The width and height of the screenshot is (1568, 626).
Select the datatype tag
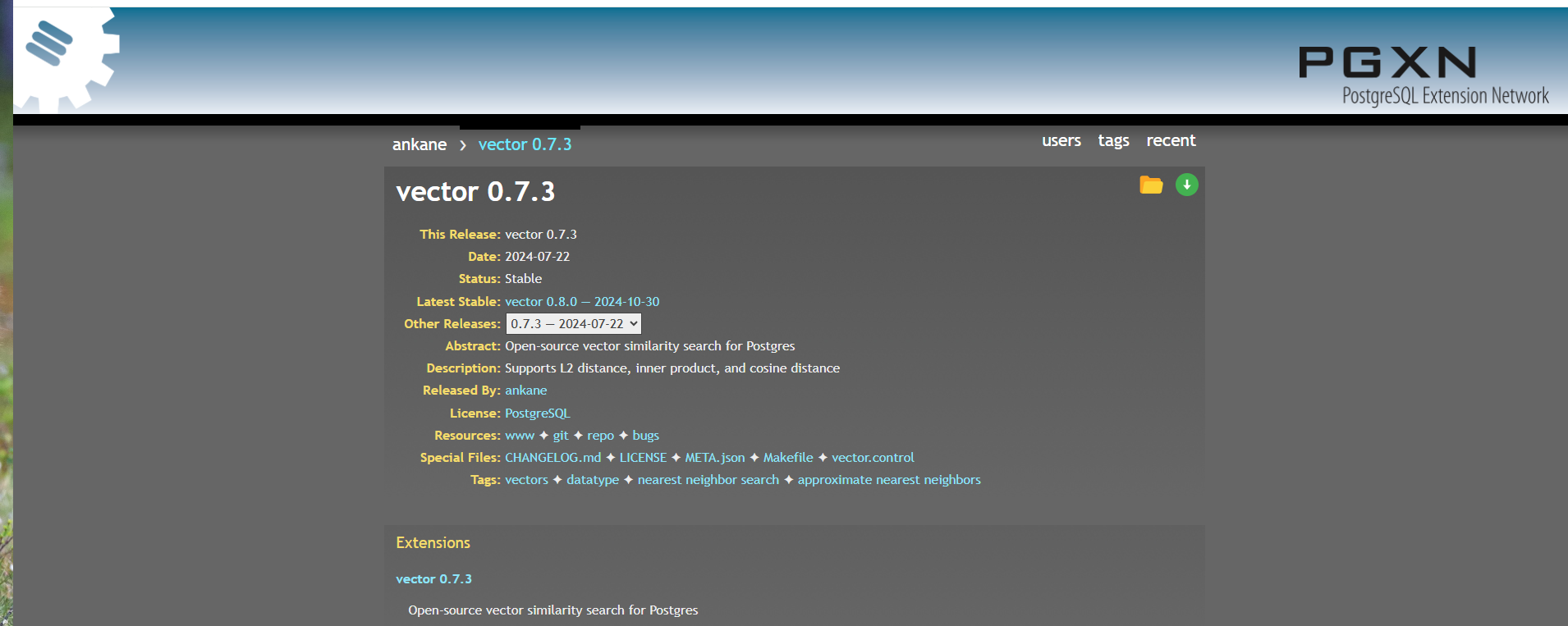coord(593,480)
